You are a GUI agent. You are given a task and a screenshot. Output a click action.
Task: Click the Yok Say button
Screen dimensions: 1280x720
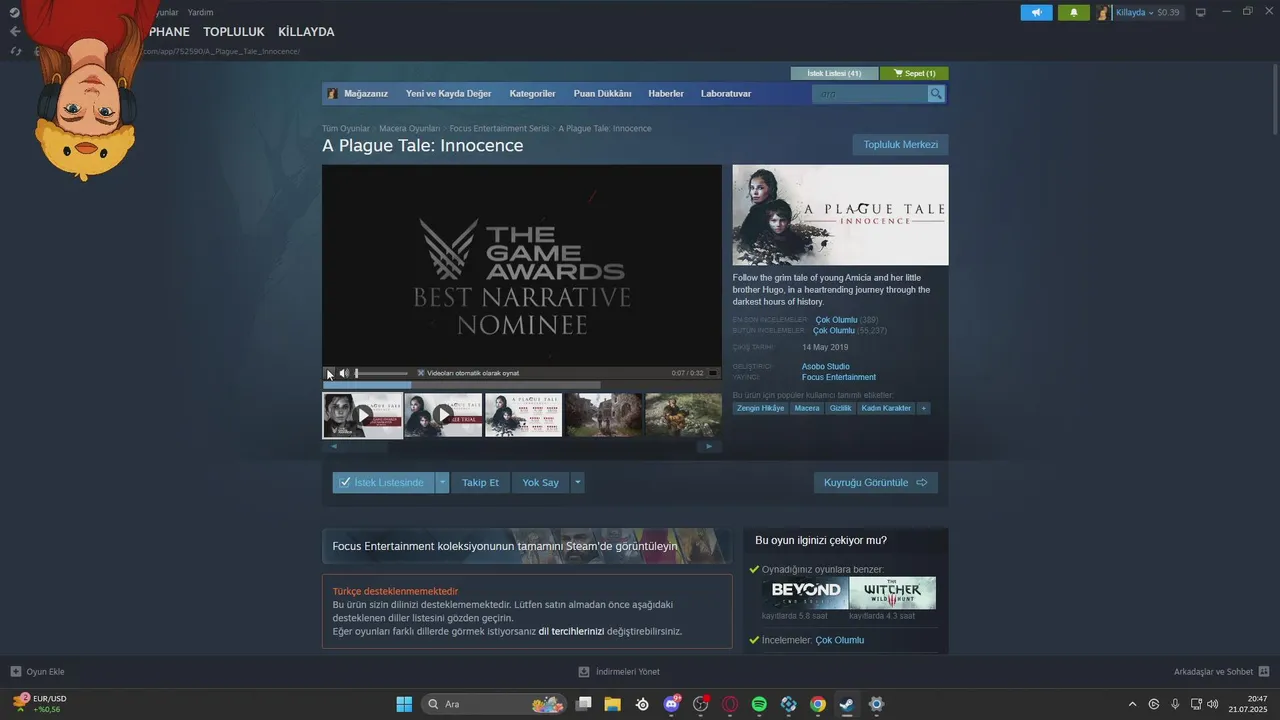pos(540,482)
